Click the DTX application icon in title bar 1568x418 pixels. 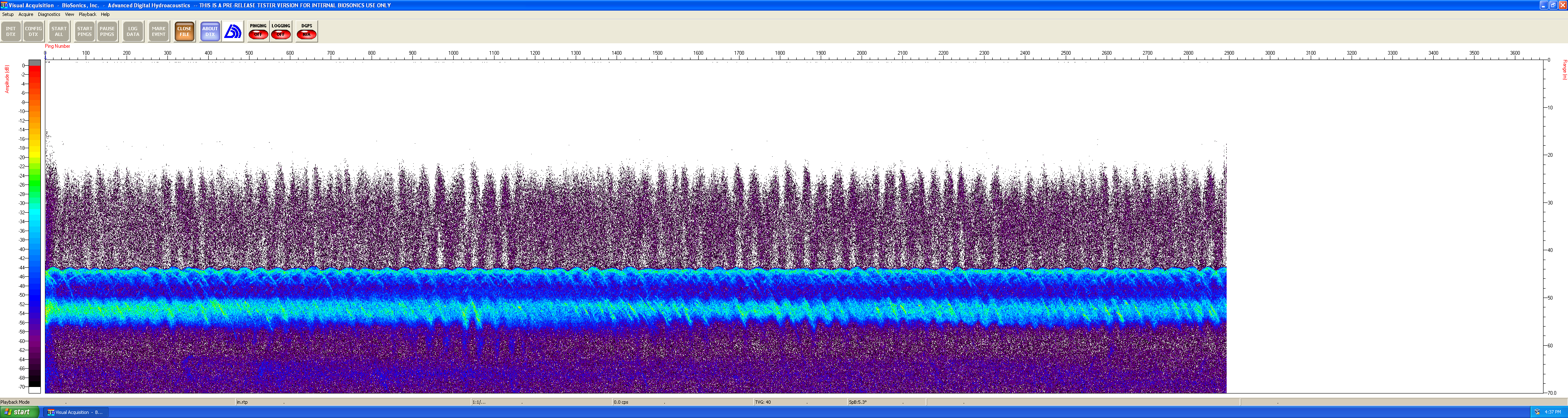coord(4,5)
